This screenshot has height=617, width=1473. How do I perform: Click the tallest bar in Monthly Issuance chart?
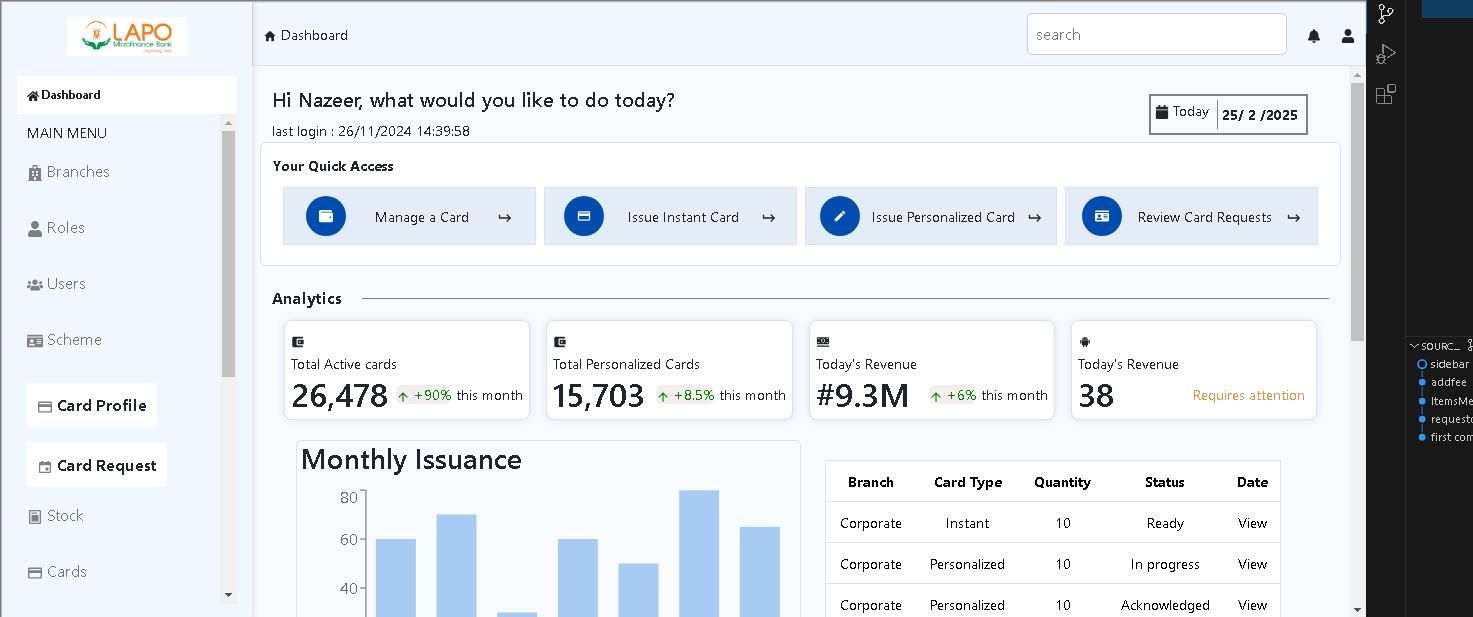(x=699, y=553)
